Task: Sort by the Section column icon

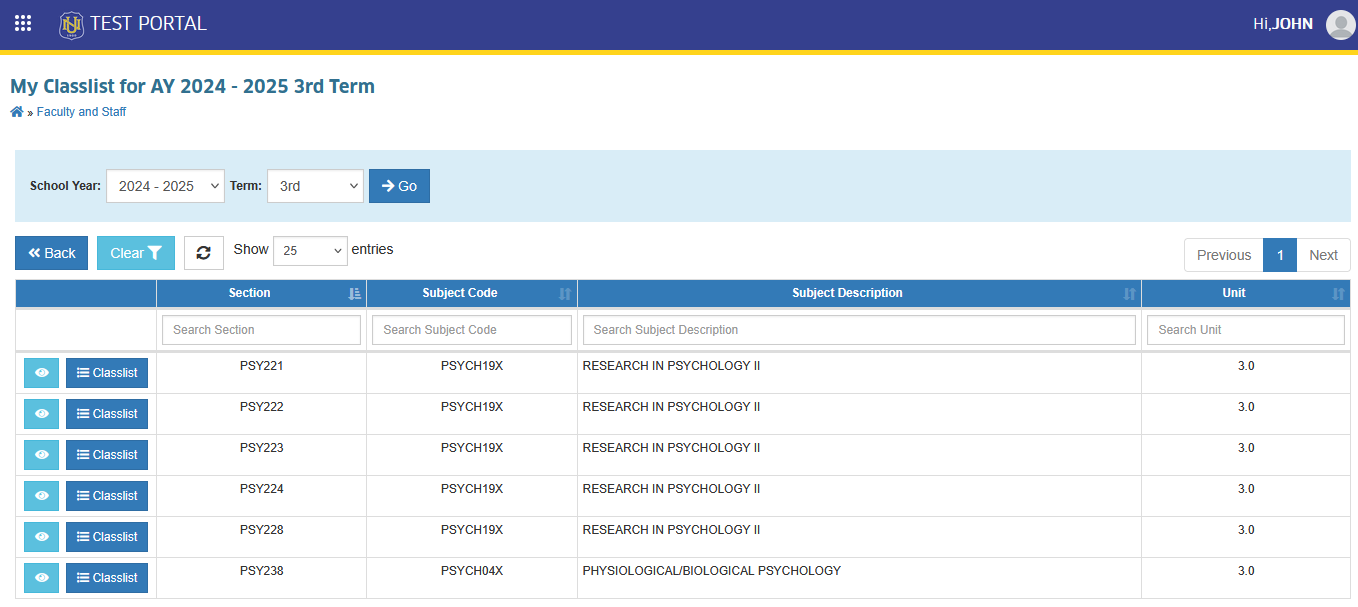Action: click(354, 294)
